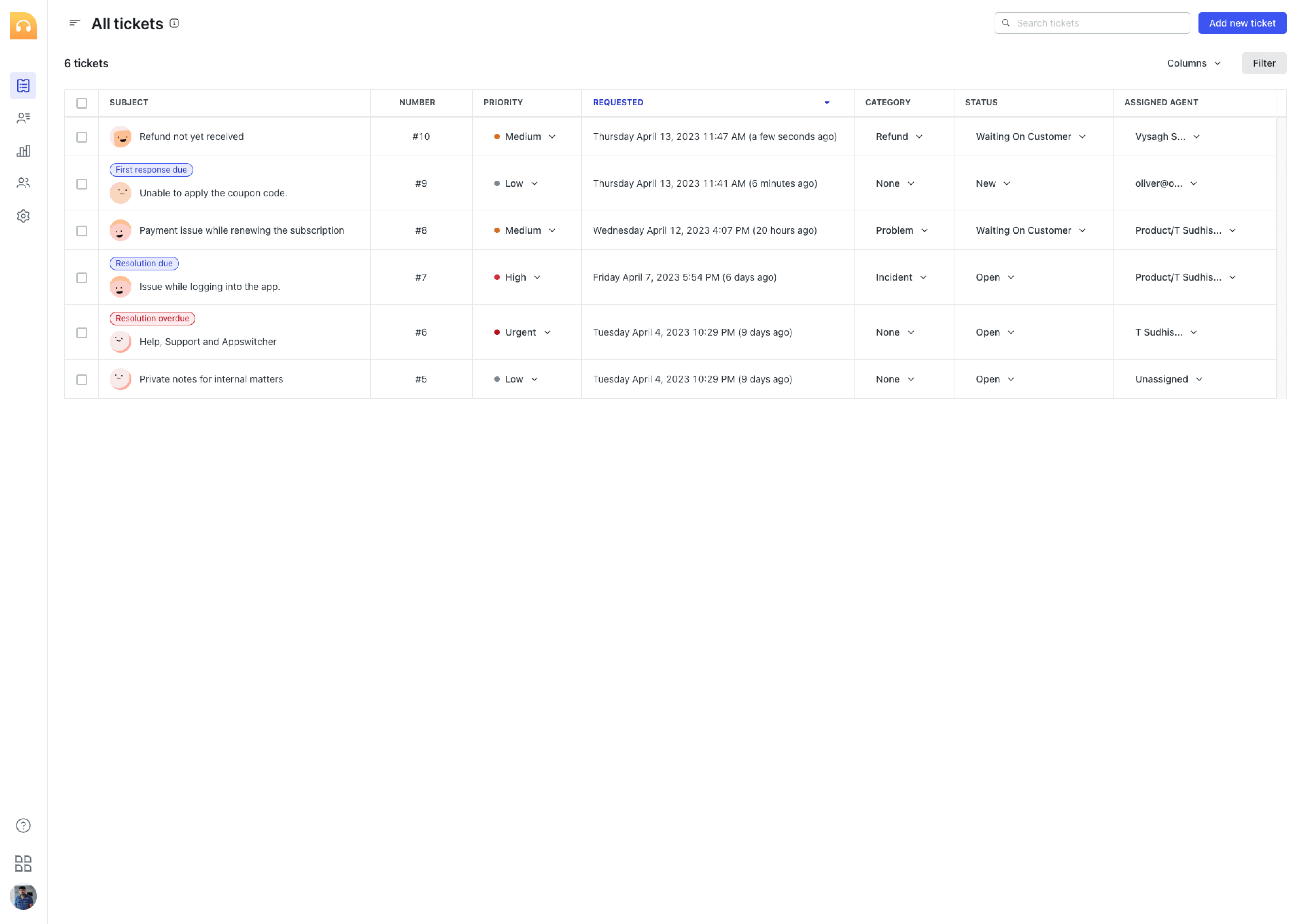Click requester avatar for Private notes ticket
This screenshot has width=1300, height=924.
[x=121, y=379]
